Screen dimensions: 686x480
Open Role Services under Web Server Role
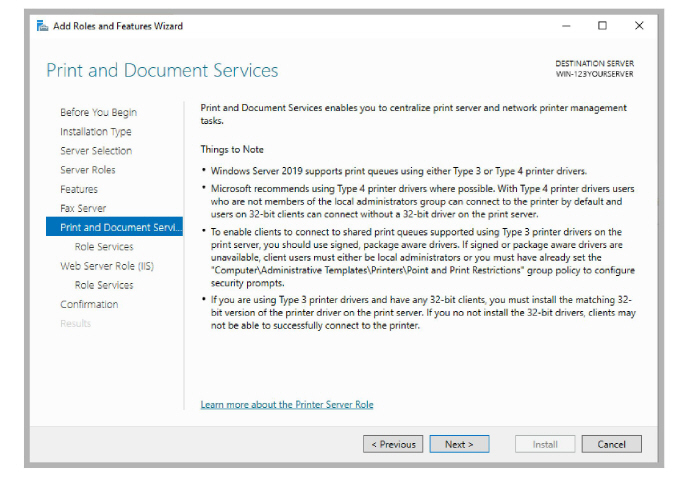coord(104,285)
